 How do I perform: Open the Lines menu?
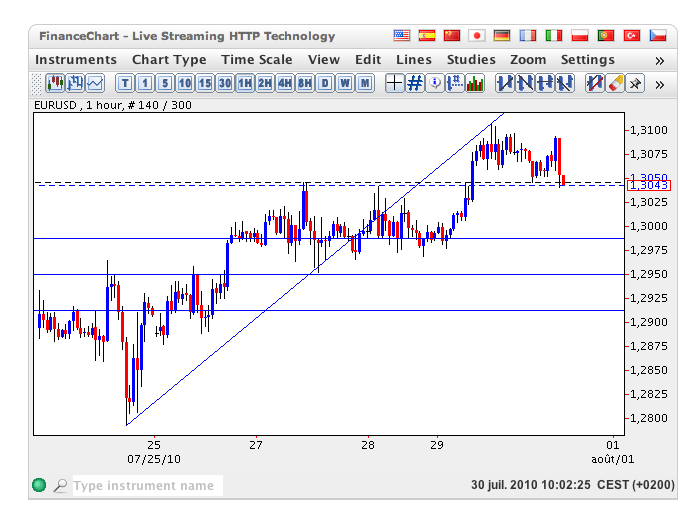(x=414, y=60)
